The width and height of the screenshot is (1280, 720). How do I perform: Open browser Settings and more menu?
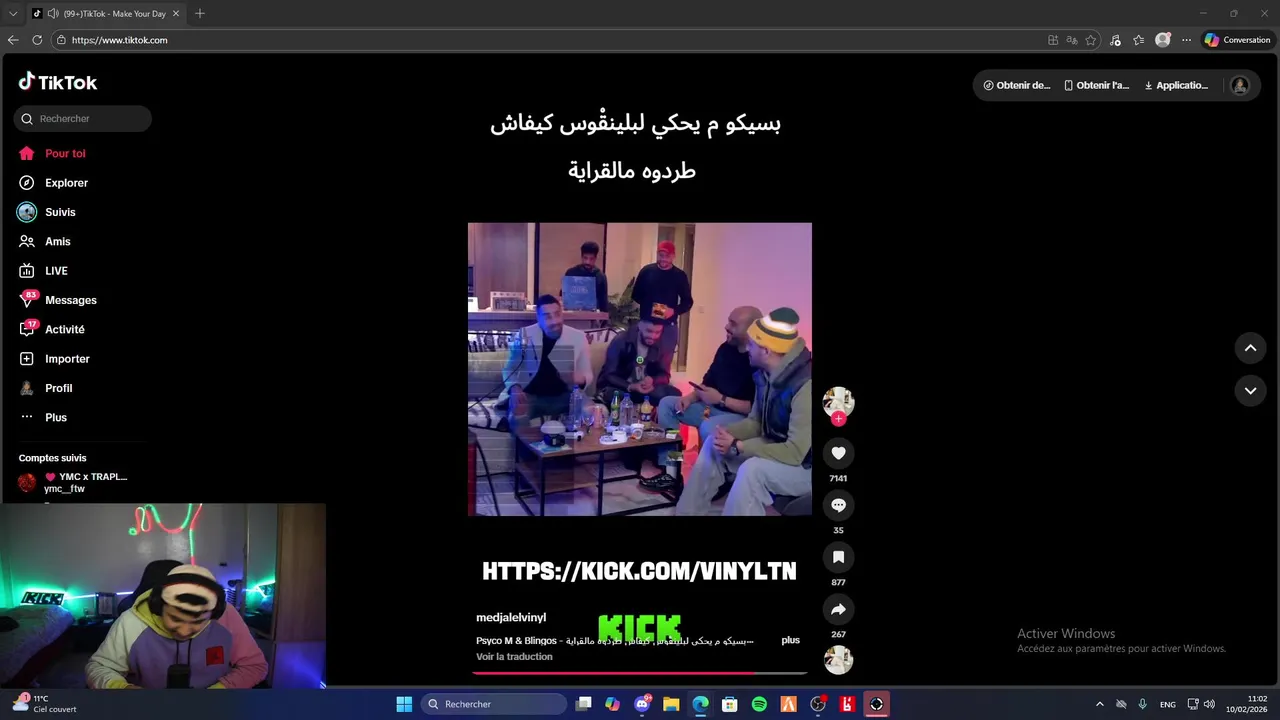tap(1186, 40)
